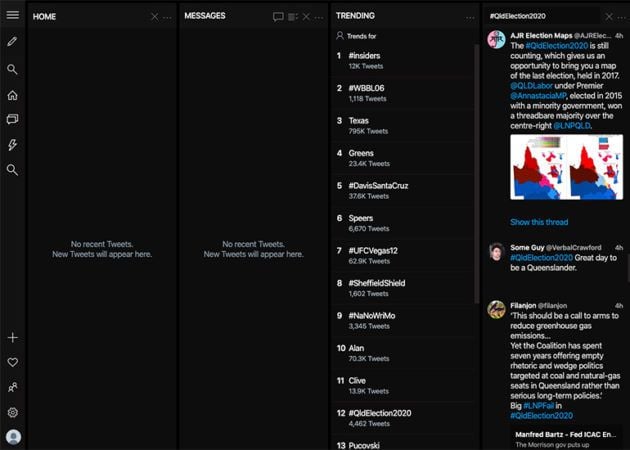The image size is (630, 450).
Task: Open the TRENDING column options dots
Action: (470, 18)
